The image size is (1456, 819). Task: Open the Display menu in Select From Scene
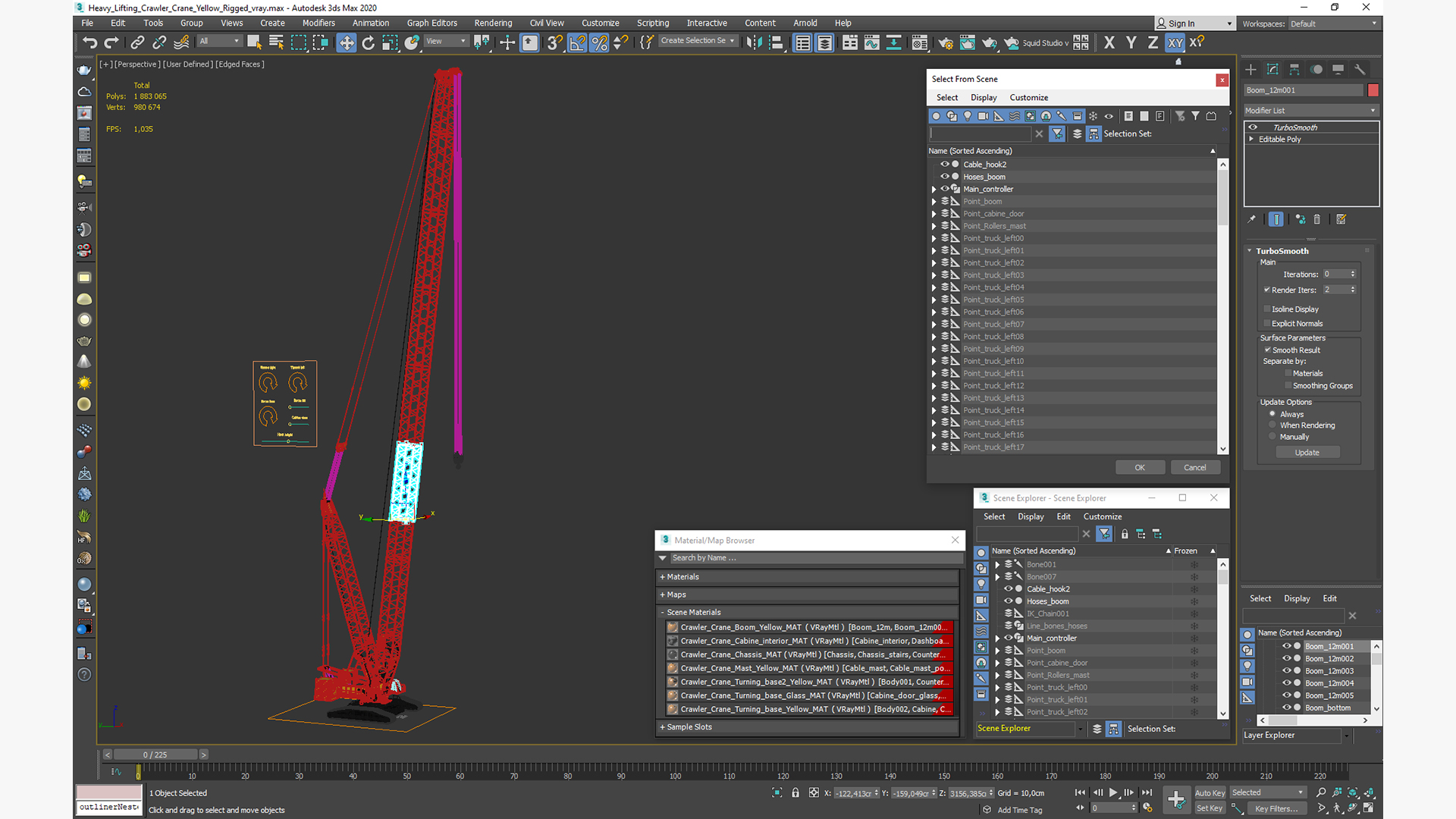pyautogui.click(x=984, y=97)
